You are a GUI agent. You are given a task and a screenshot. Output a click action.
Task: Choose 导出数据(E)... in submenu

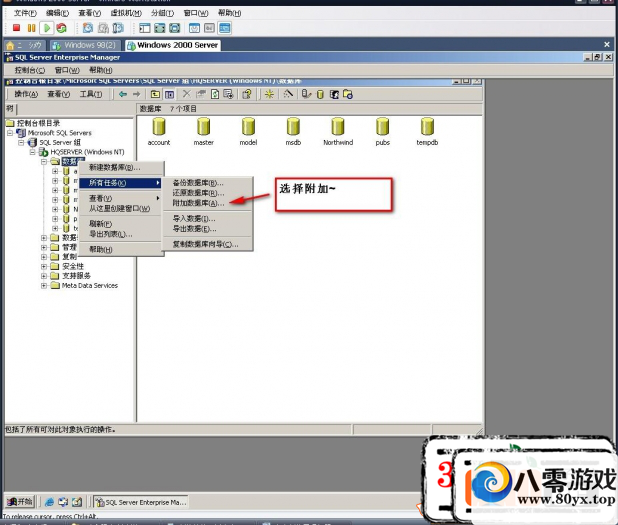pyautogui.click(x=207, y=229)
